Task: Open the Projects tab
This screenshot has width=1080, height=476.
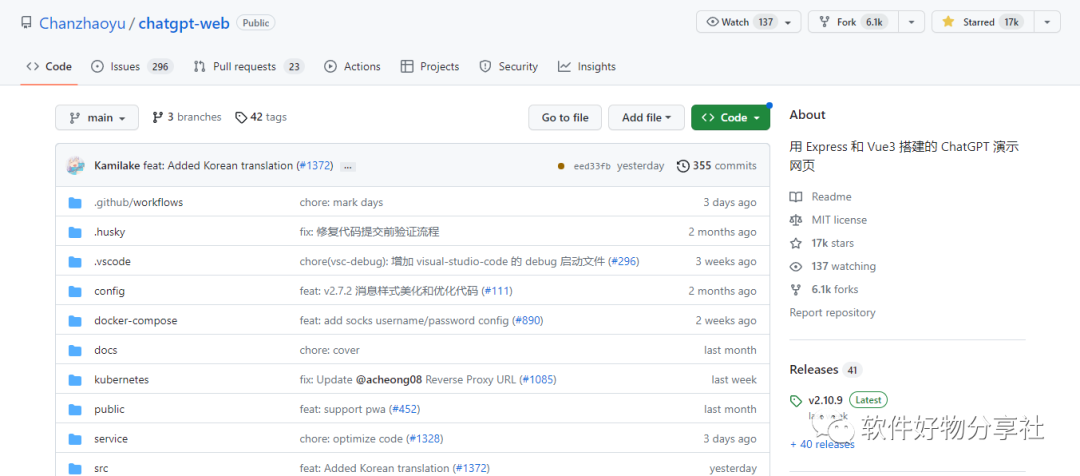Action: coord(430,67)
